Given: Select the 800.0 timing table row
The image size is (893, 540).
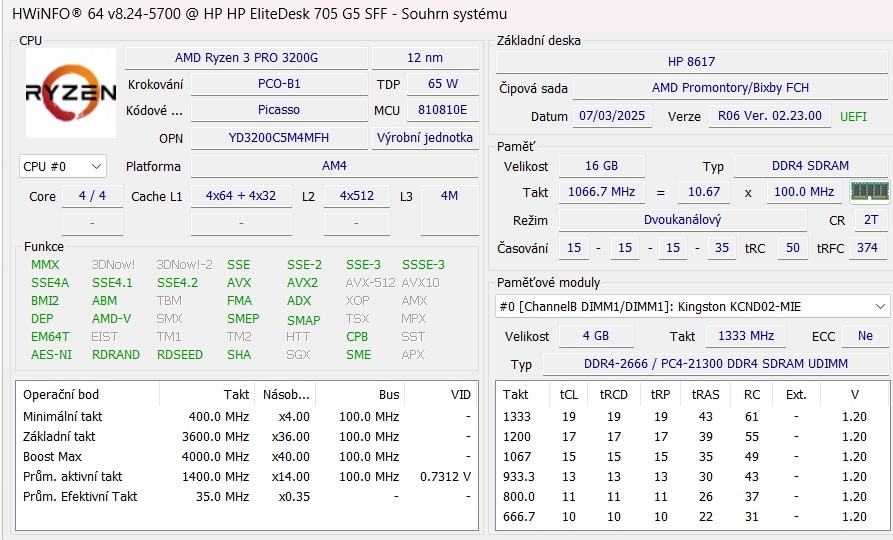Looking at the screenshot, I should [x=692, y=496].
